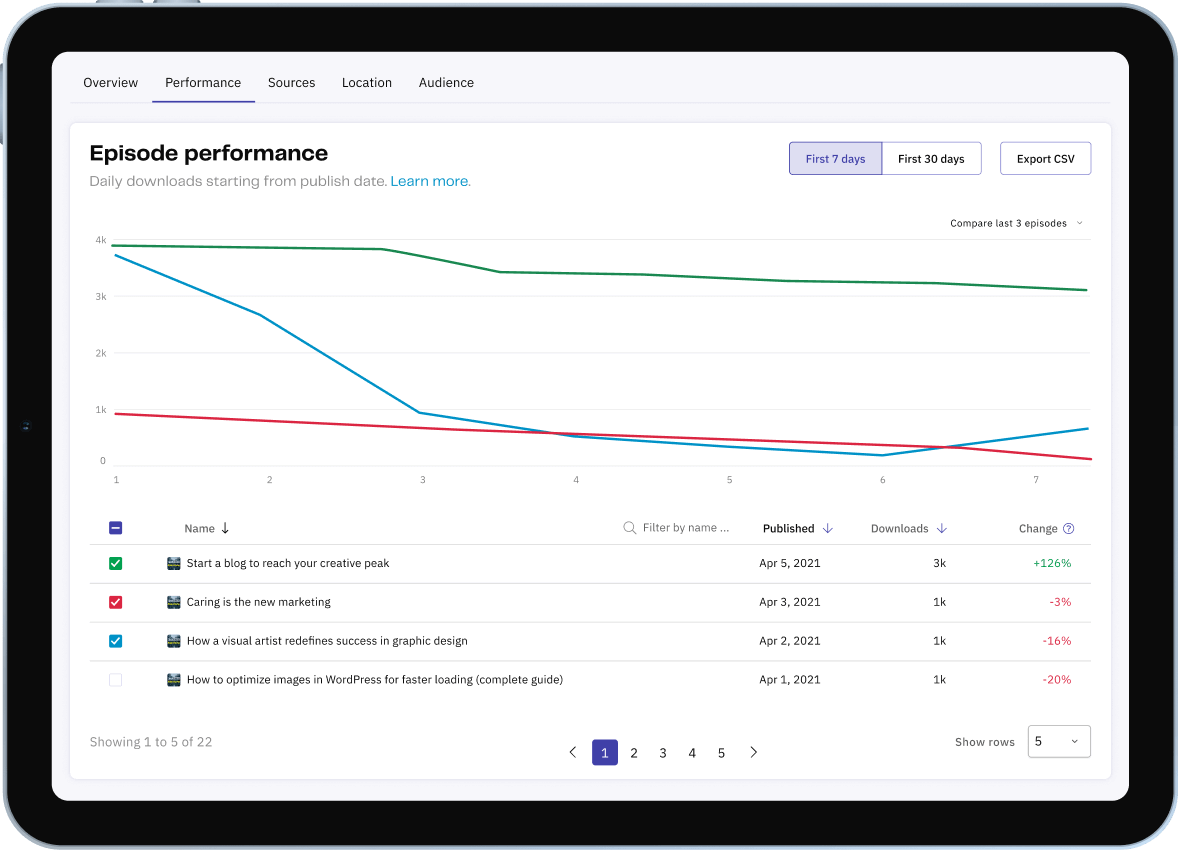Click the search magnifier icon beside Filter by name
The width and height of the screenshot is (1178, 850).
pos(630,528)
